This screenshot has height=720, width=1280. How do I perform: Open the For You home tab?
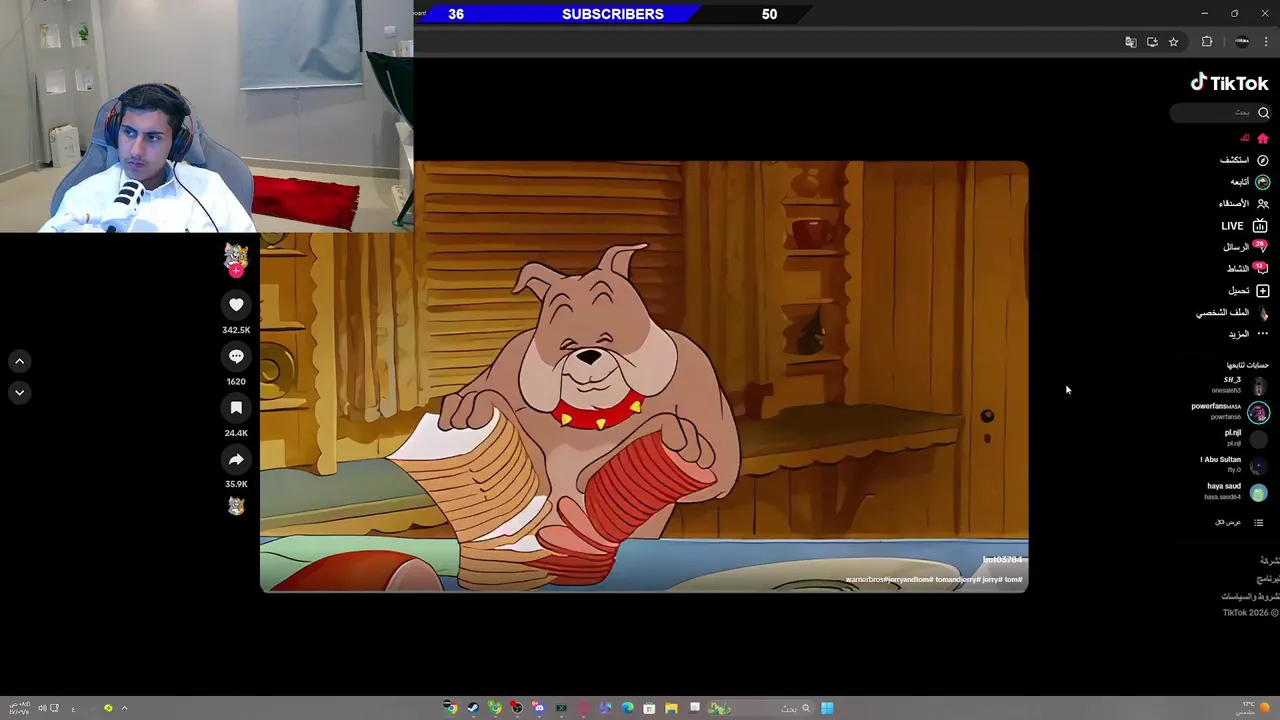(1255, 138)
